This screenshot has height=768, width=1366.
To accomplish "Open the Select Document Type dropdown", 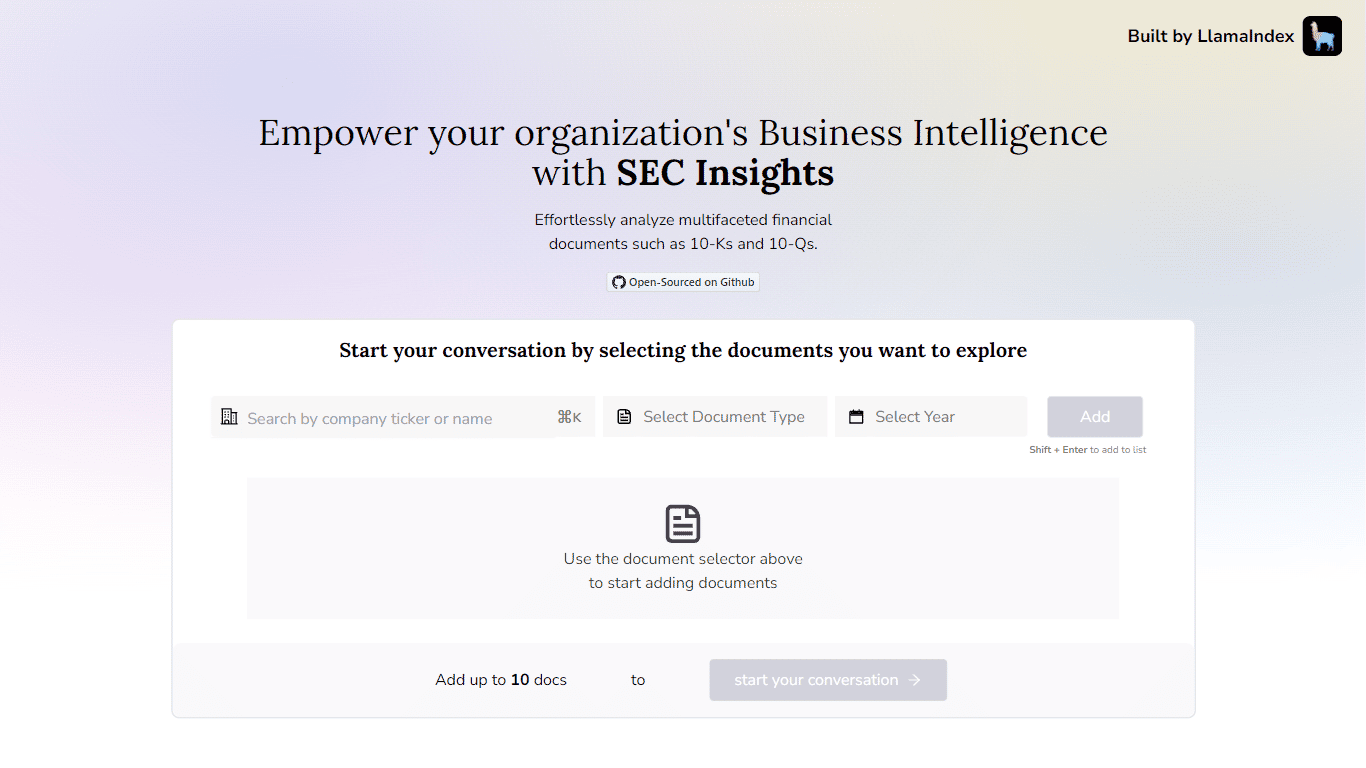I will pos(723,417).
